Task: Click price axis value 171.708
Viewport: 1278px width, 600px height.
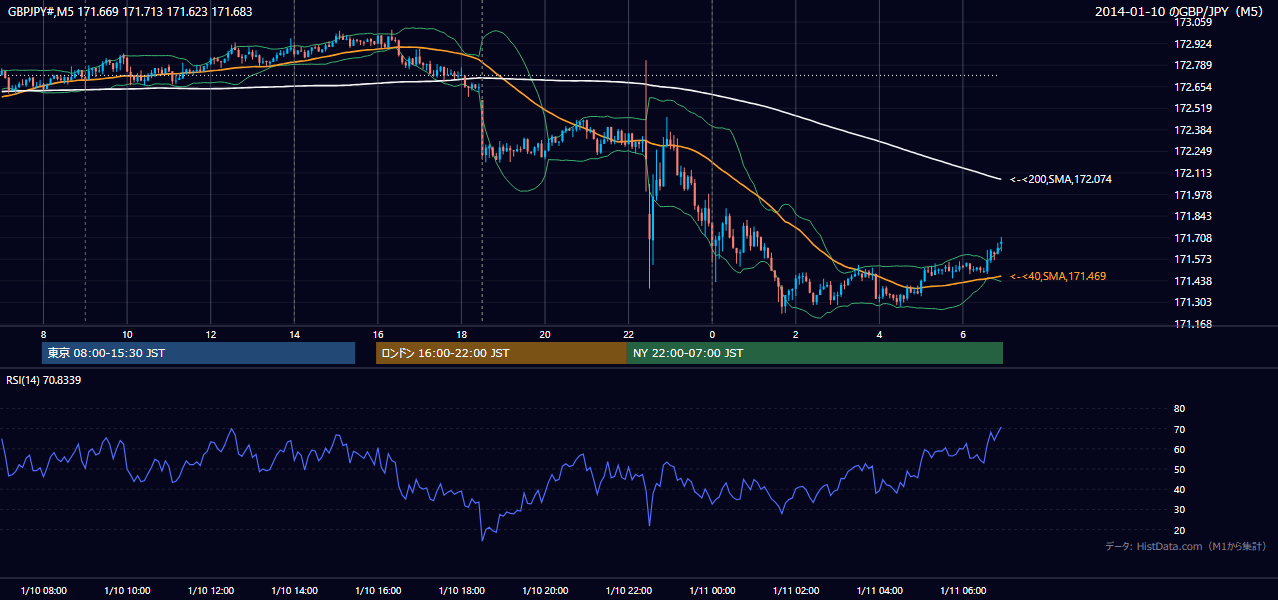Action: click(1193, 238)
